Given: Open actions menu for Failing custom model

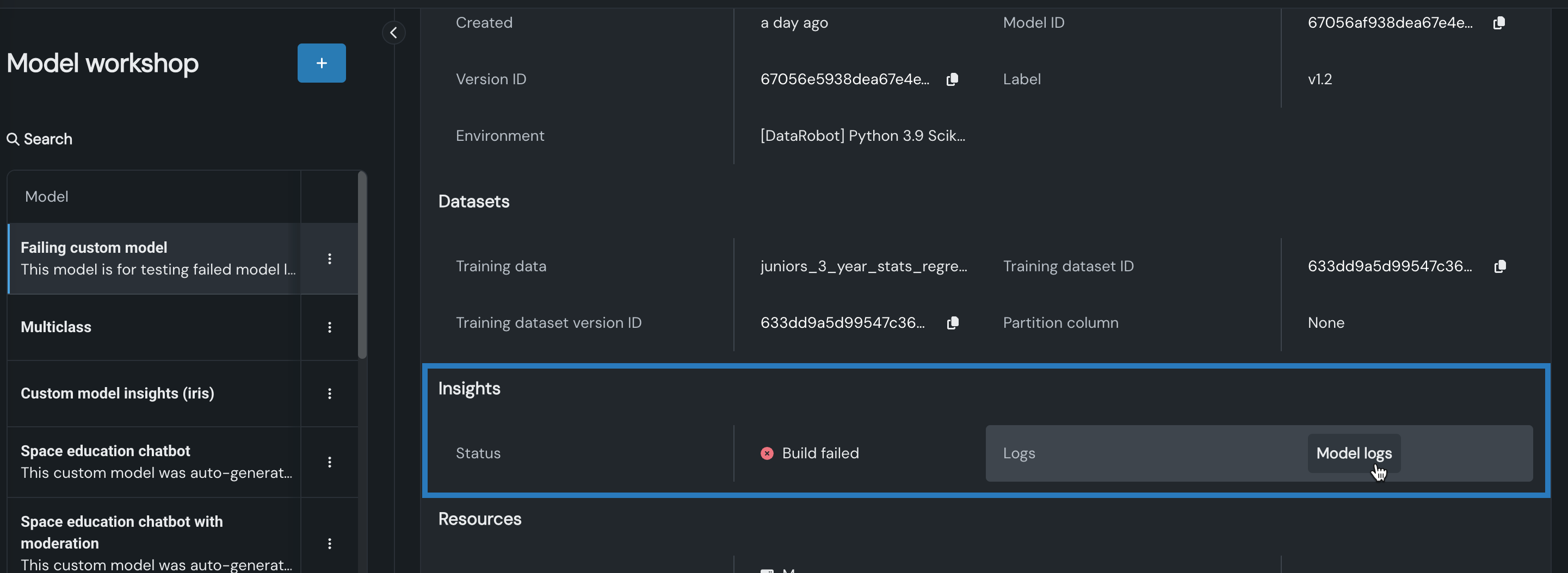Looking at the screenshot, I should coord(329,259).
